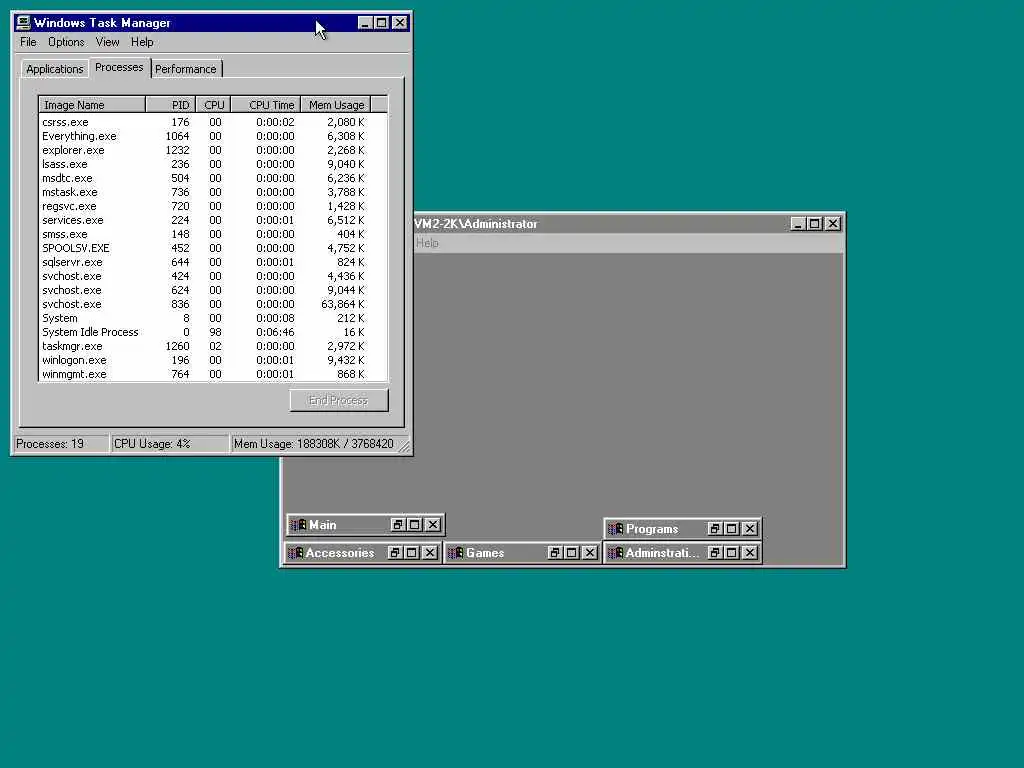Close the Administrative group window

(x=750, y=553)
